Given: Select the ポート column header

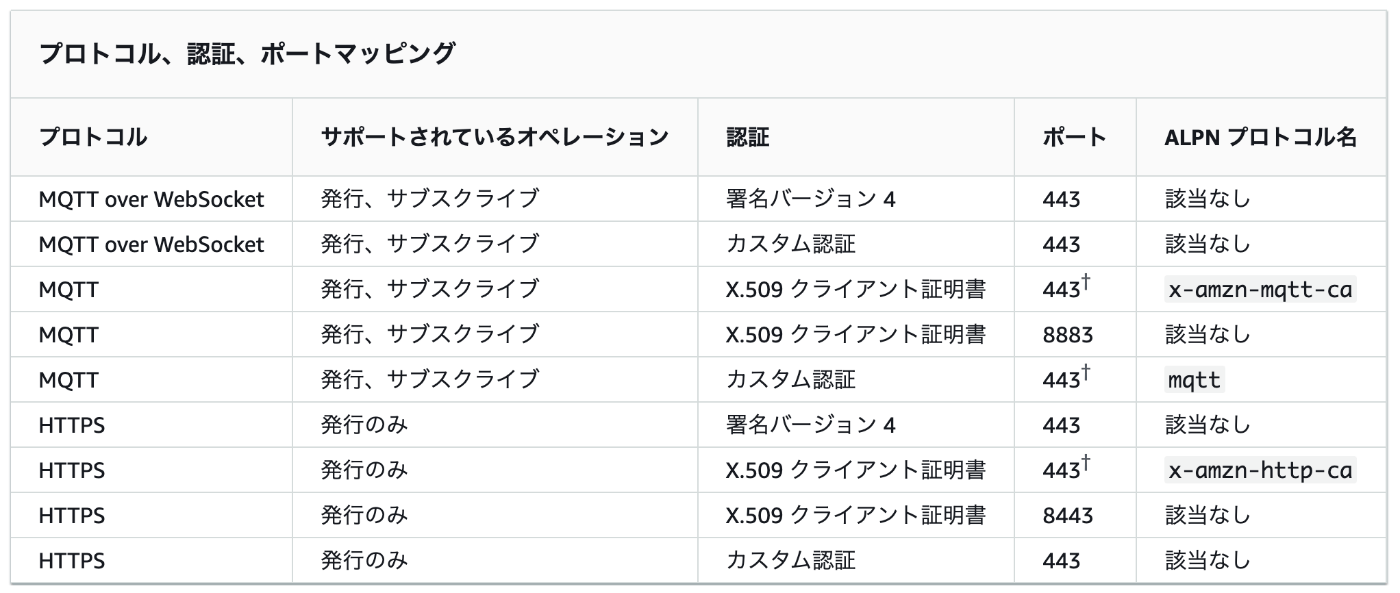Looking at the screenshot, I should coord(1074,138).
